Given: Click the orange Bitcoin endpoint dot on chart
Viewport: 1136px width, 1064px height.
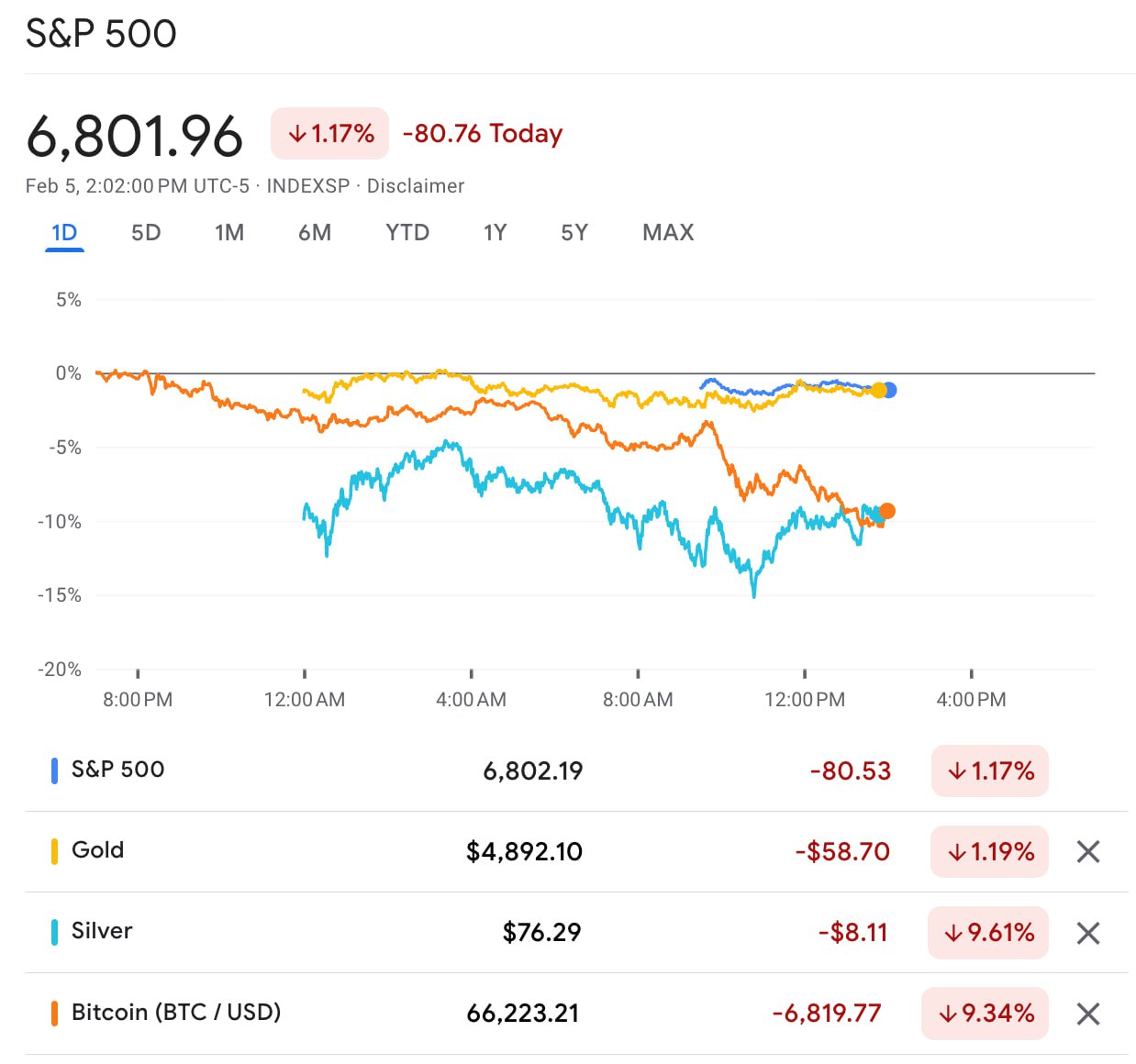Looking at the screenshot, I should [887, 511].
